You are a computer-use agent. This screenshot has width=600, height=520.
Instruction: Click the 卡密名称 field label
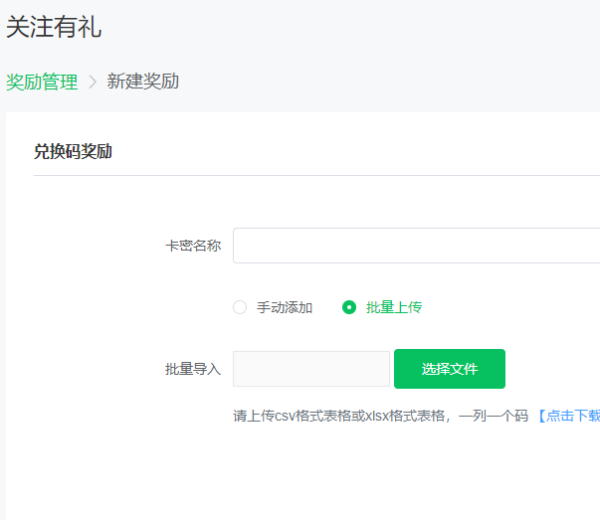pyautogui.click(x=193, y=246)
